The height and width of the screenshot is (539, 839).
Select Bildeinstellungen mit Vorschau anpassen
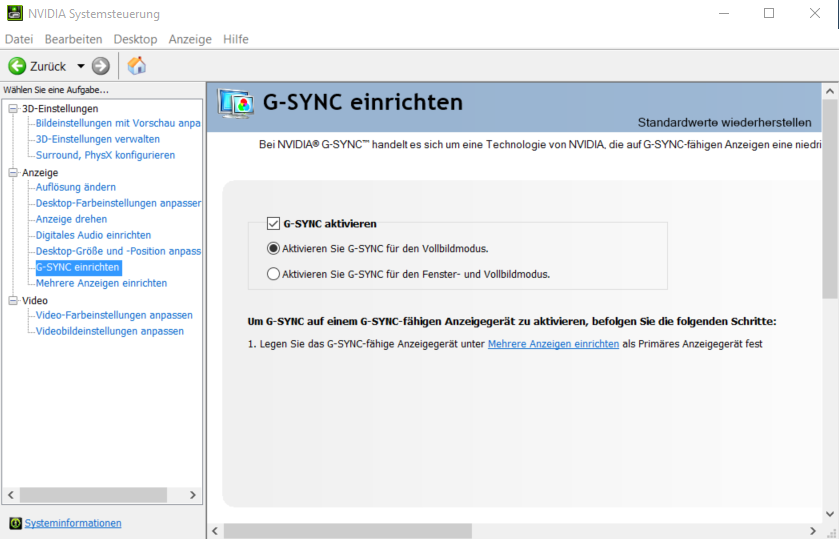click(118, 123)
